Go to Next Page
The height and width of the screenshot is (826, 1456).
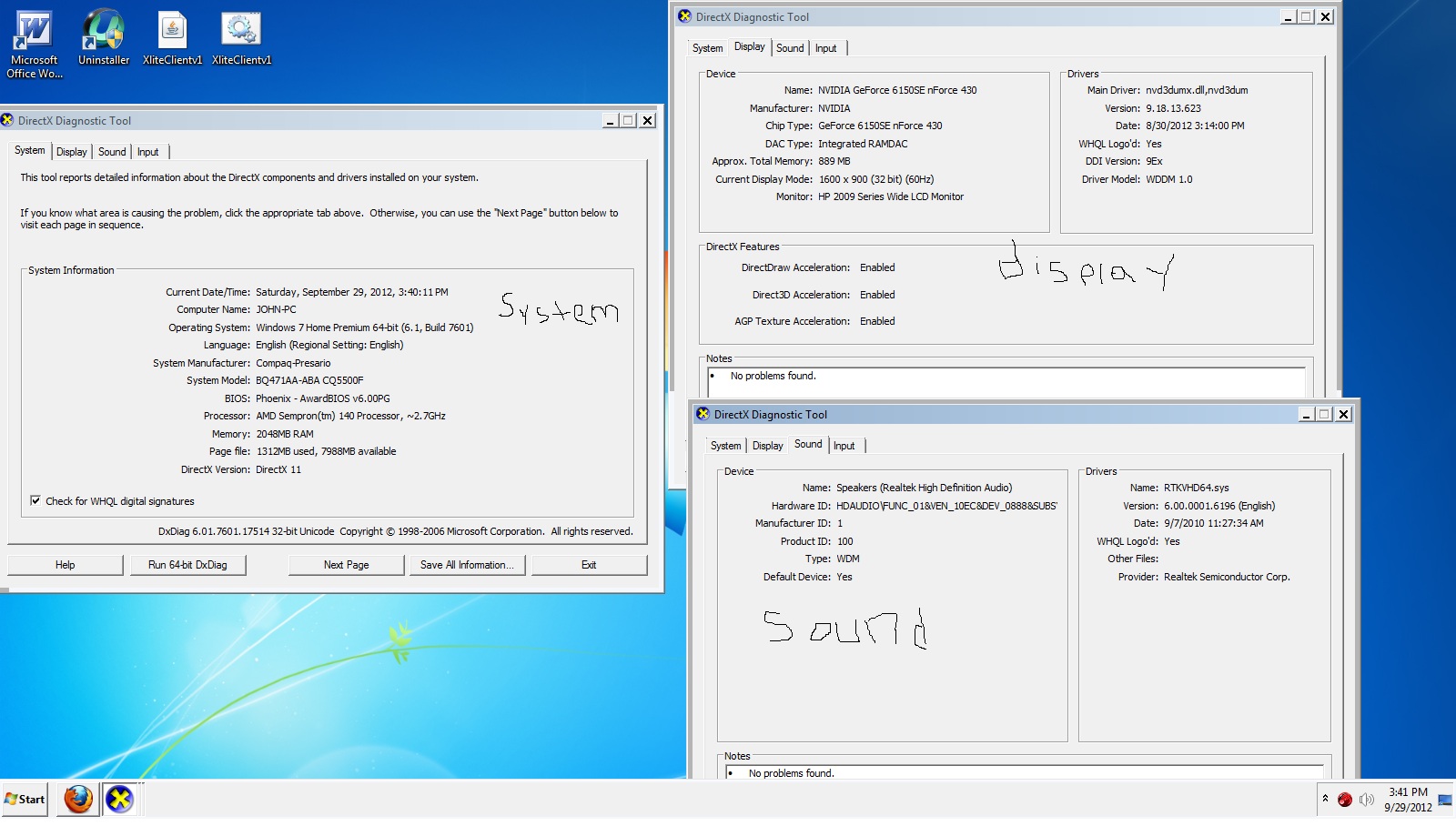347,565
